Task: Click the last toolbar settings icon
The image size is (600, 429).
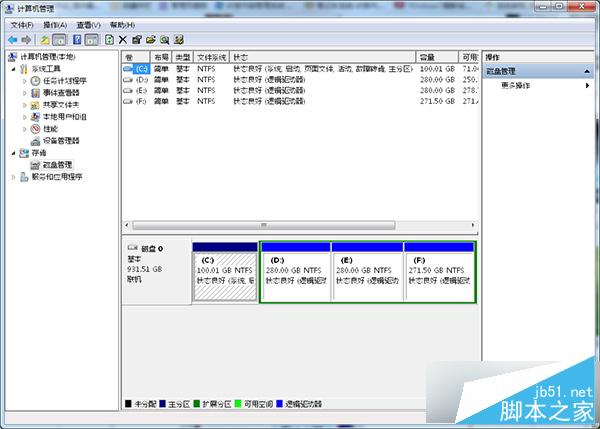Action: point(179,40)
